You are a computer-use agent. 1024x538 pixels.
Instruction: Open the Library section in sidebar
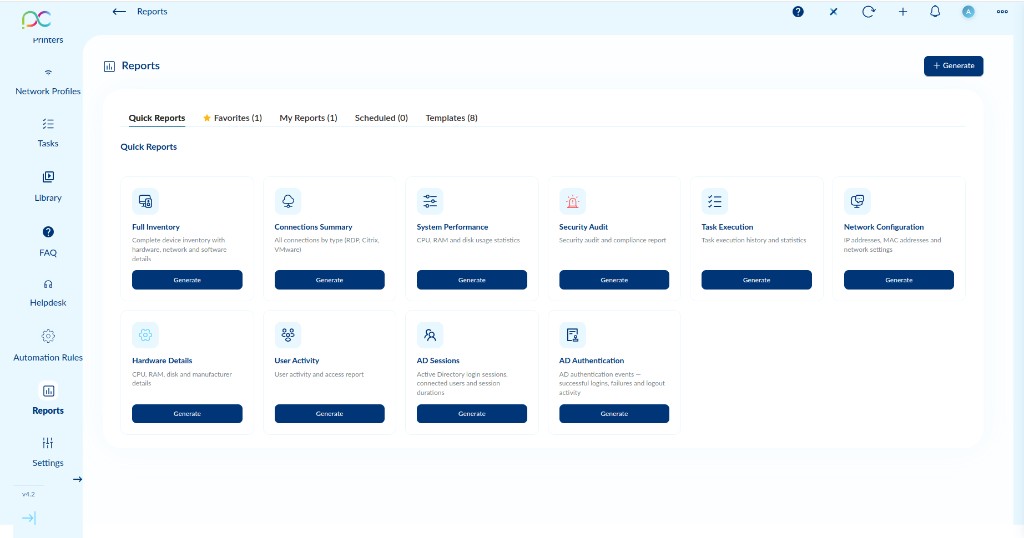48,186
